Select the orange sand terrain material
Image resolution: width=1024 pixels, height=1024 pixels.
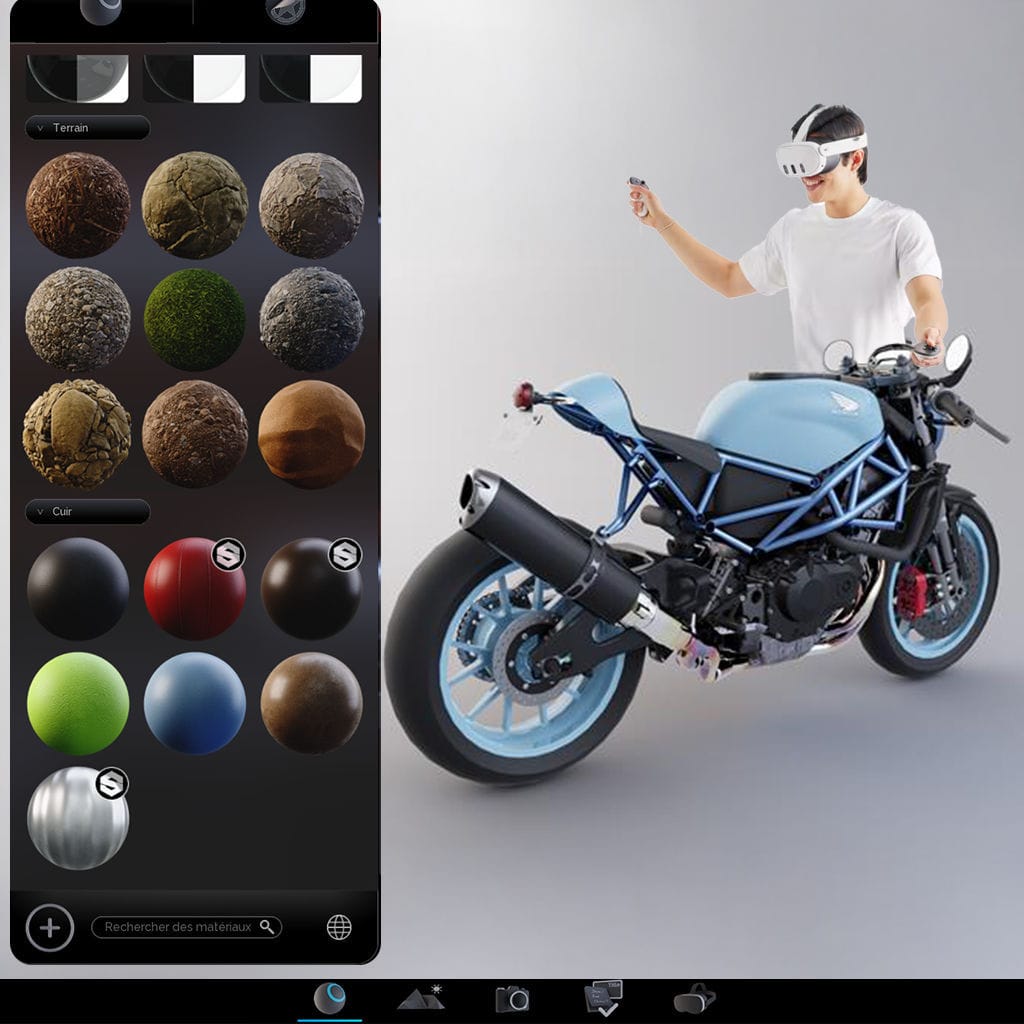(311, 434)
